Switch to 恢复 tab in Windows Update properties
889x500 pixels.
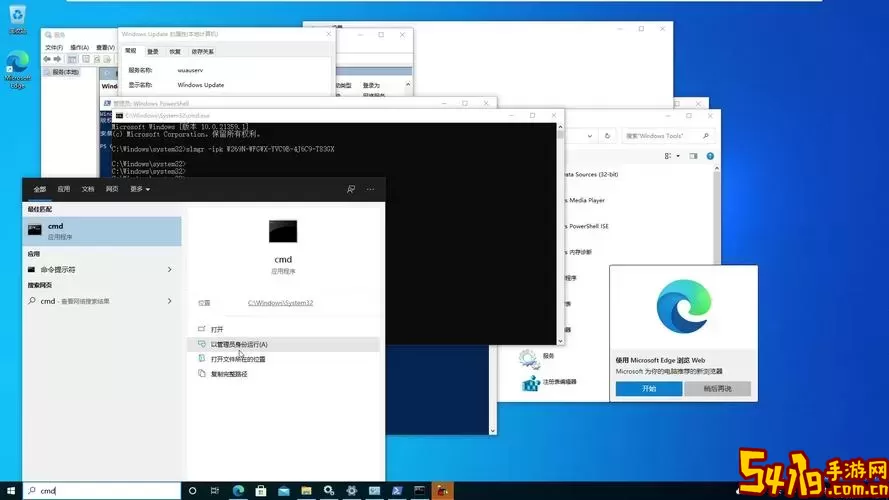(175, 52)
